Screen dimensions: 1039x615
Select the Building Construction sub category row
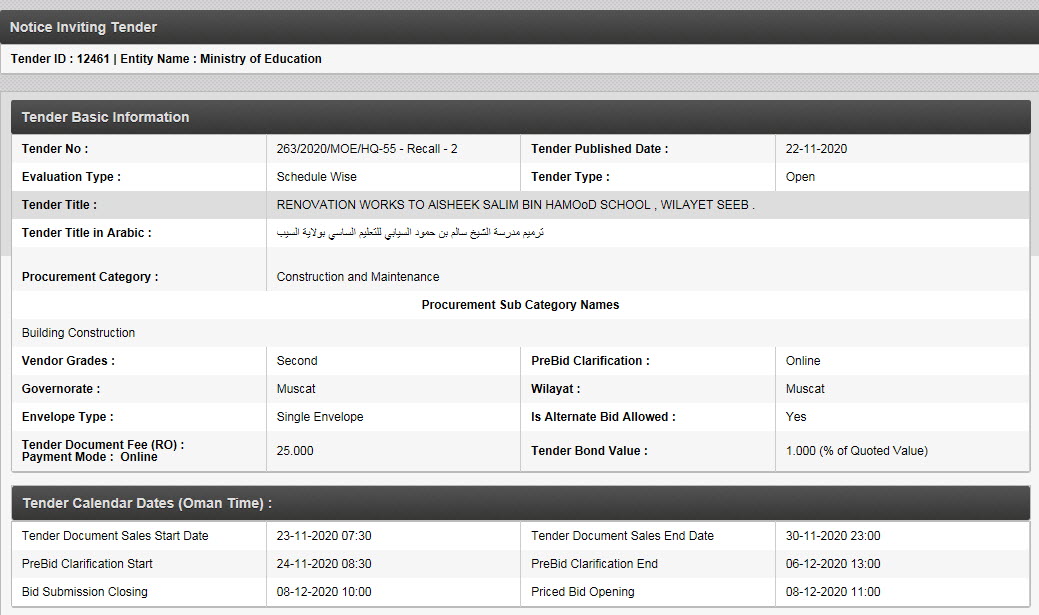pyautogui.click(x=78, y=333)
